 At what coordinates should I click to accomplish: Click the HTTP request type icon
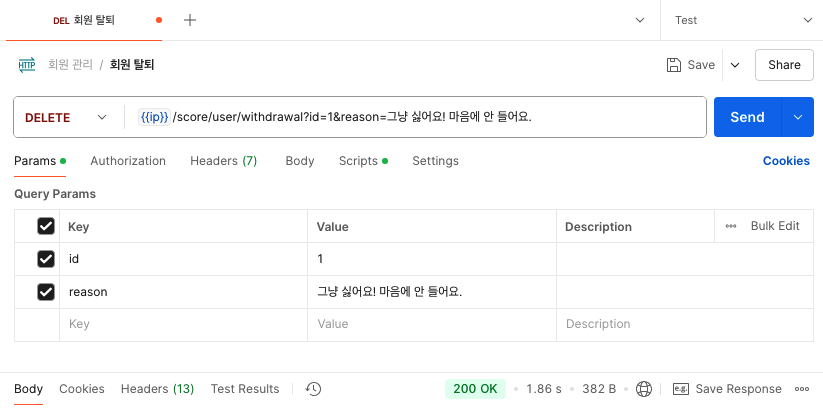coord(27,65)
